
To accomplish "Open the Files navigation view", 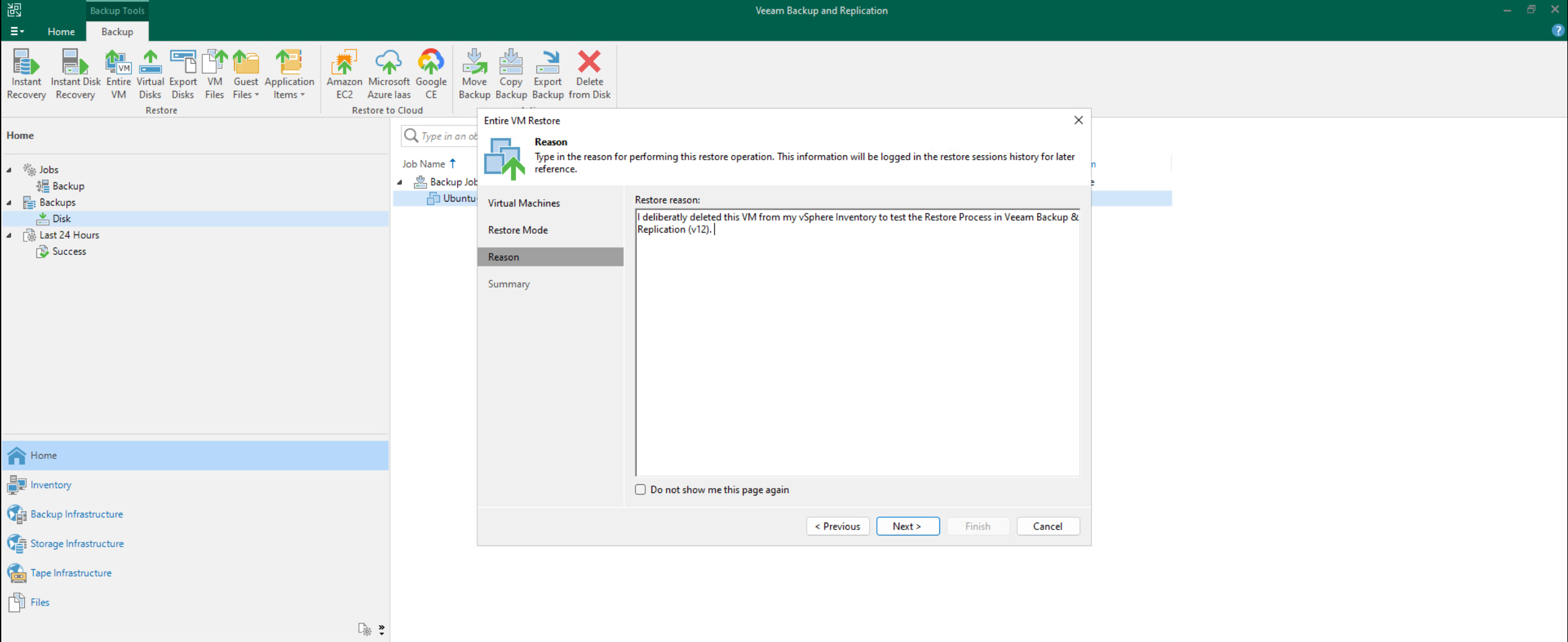I will pyautogui.click(x=40, y=602).
